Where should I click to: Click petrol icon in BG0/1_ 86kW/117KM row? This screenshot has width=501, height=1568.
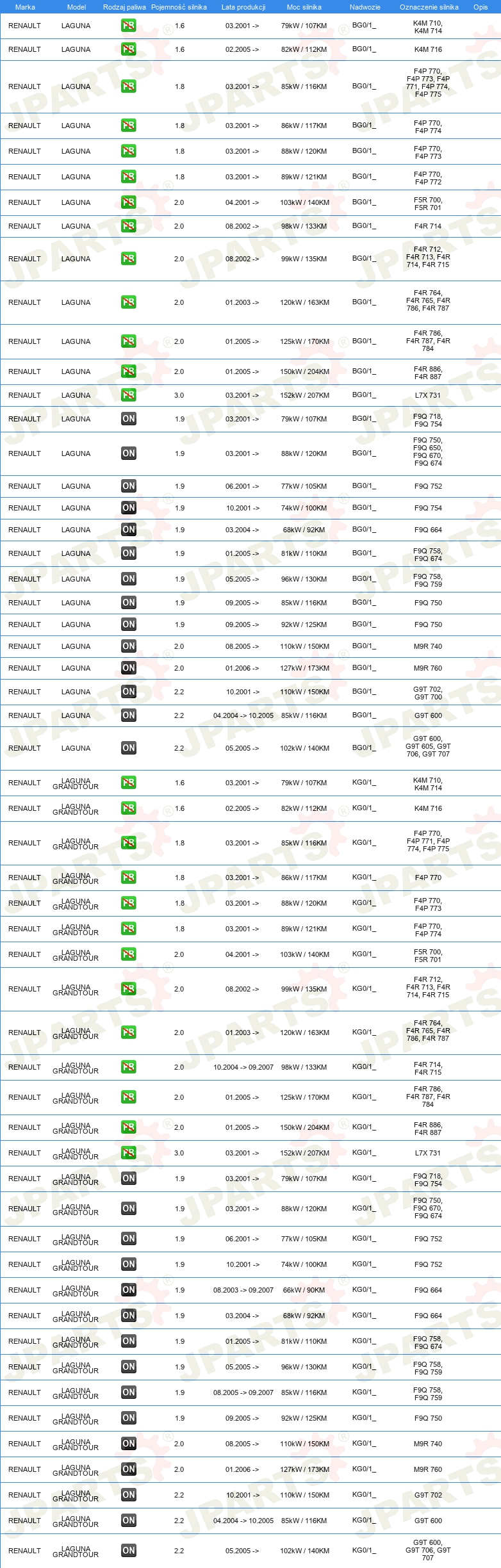pos(128,126)
